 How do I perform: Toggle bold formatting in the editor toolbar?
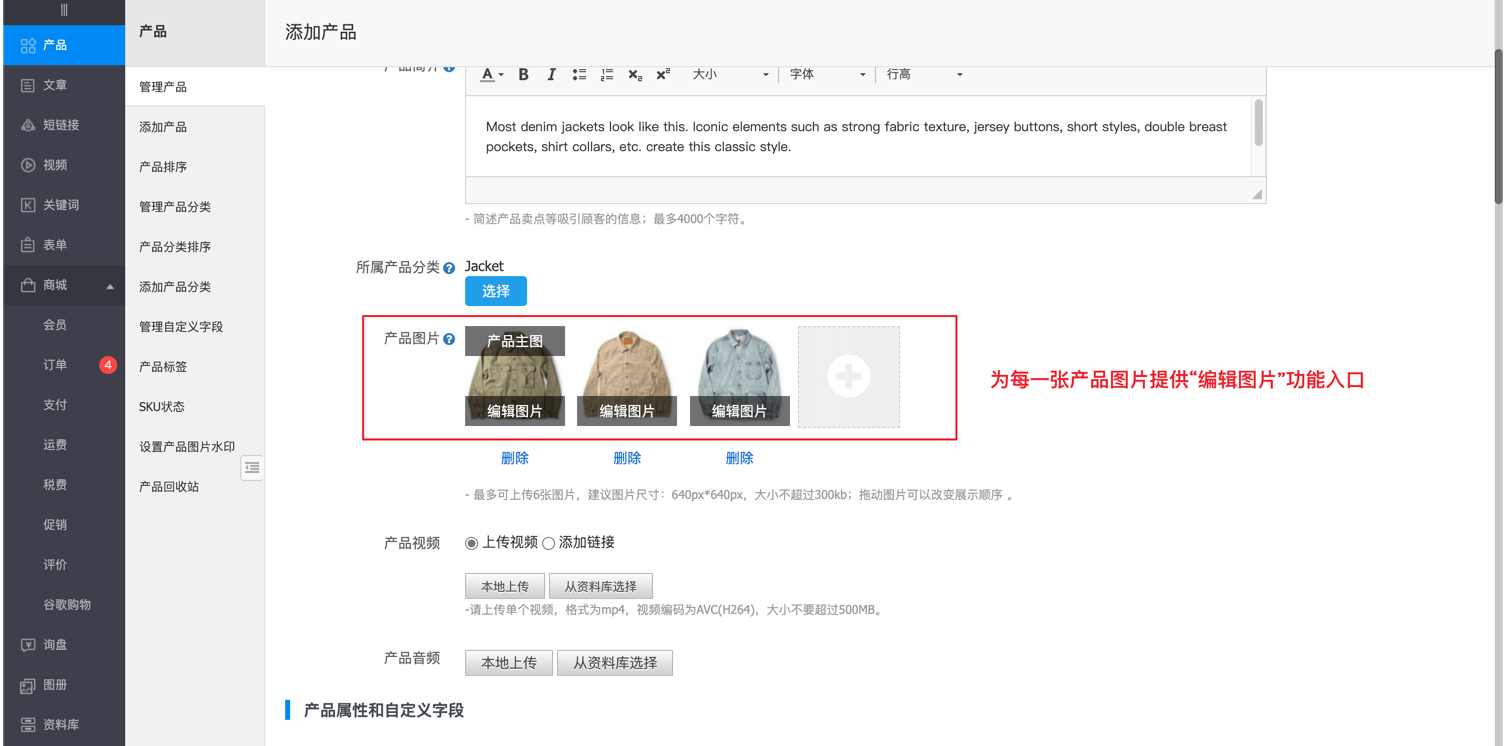[x=523, y=75]
